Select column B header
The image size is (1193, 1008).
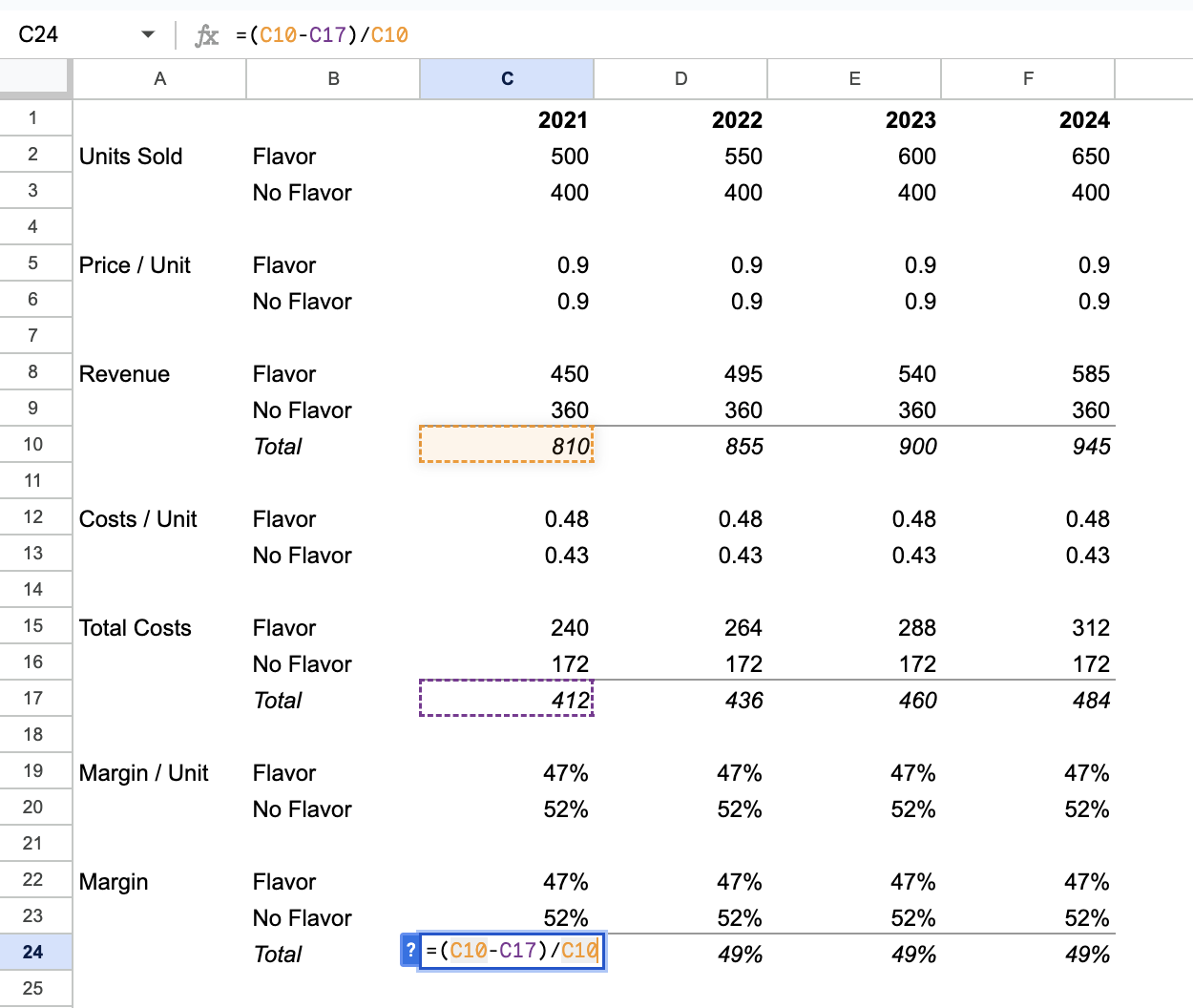(x=333, y=79)
